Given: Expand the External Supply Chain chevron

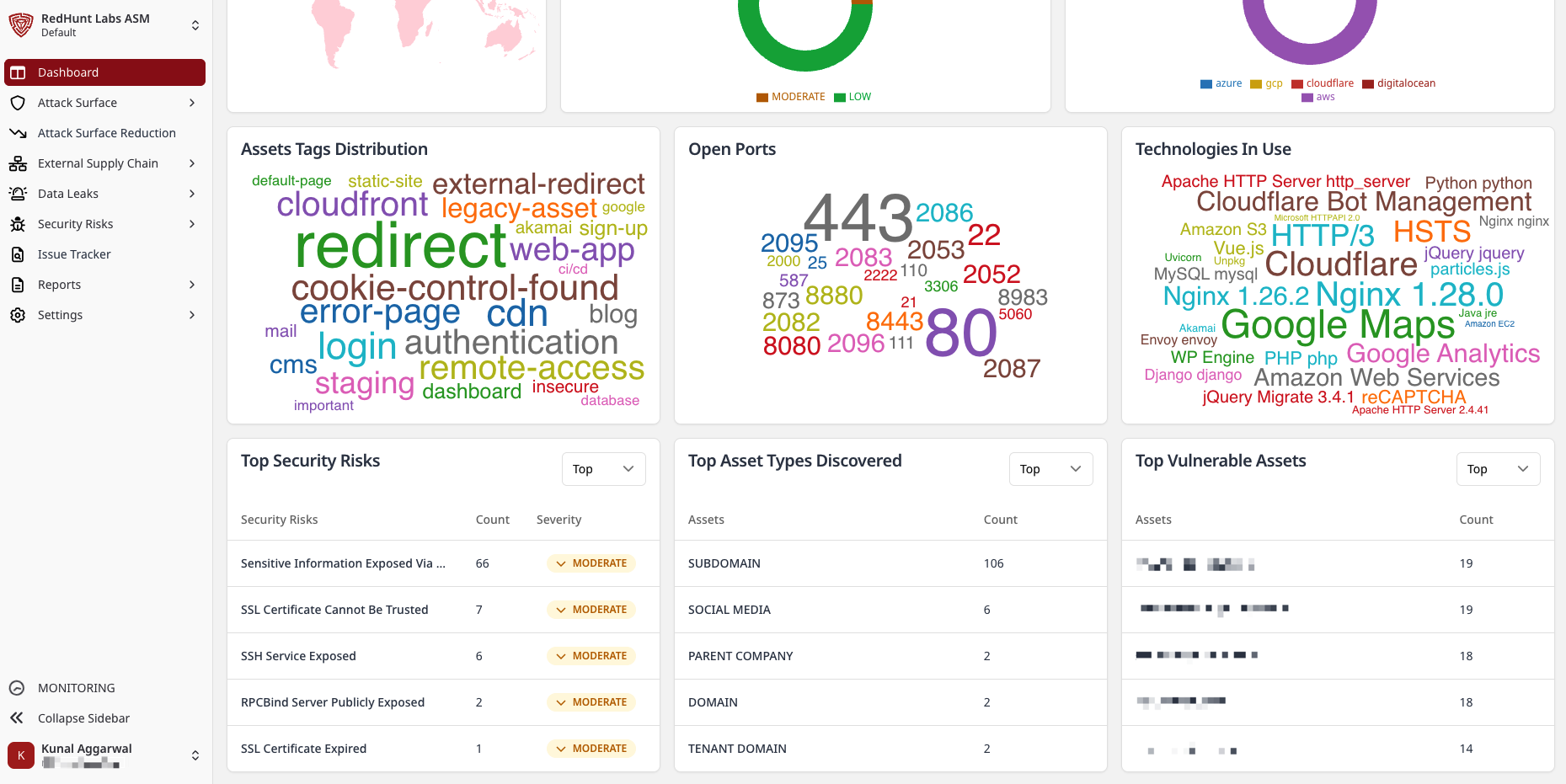Looking at the screenshot, I should 192,163.
